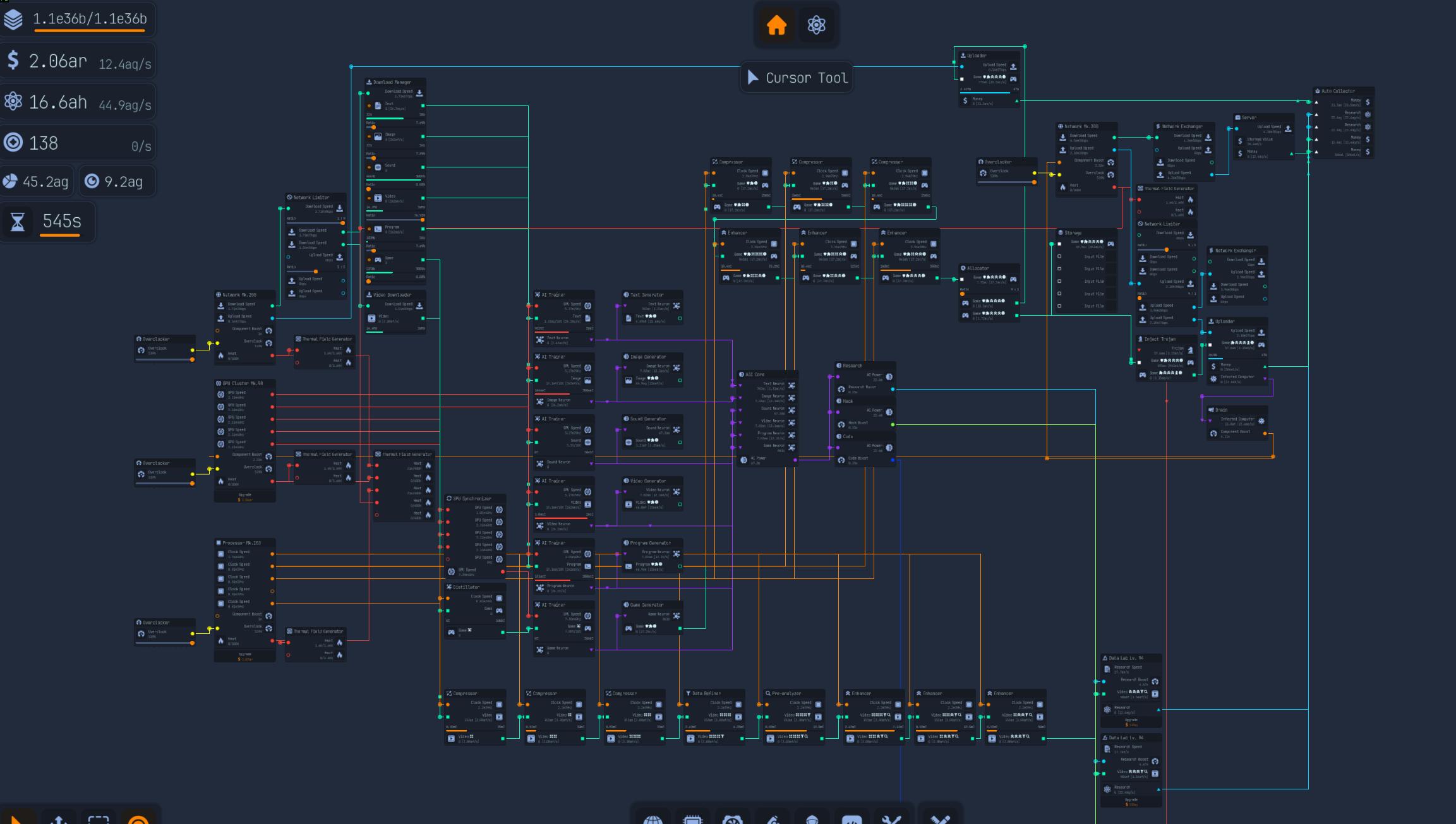This screenshot has width=1456, height=824.
Task: Click Storage's second Input File socket
Action: (1059, 269)
